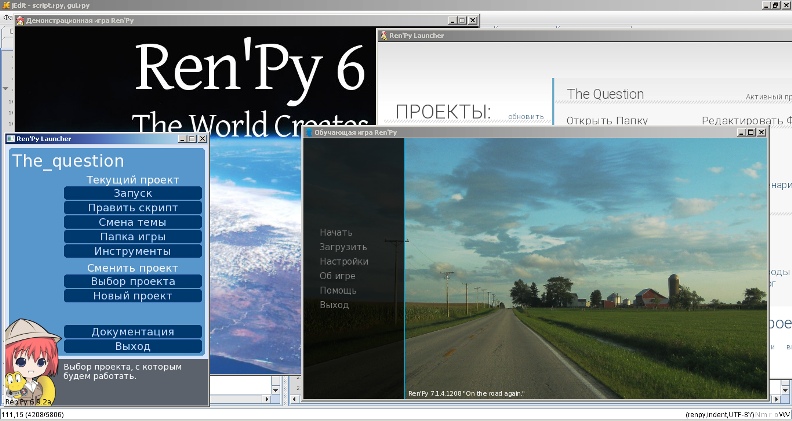Click demo game window icon in title bar

(20, 21)
